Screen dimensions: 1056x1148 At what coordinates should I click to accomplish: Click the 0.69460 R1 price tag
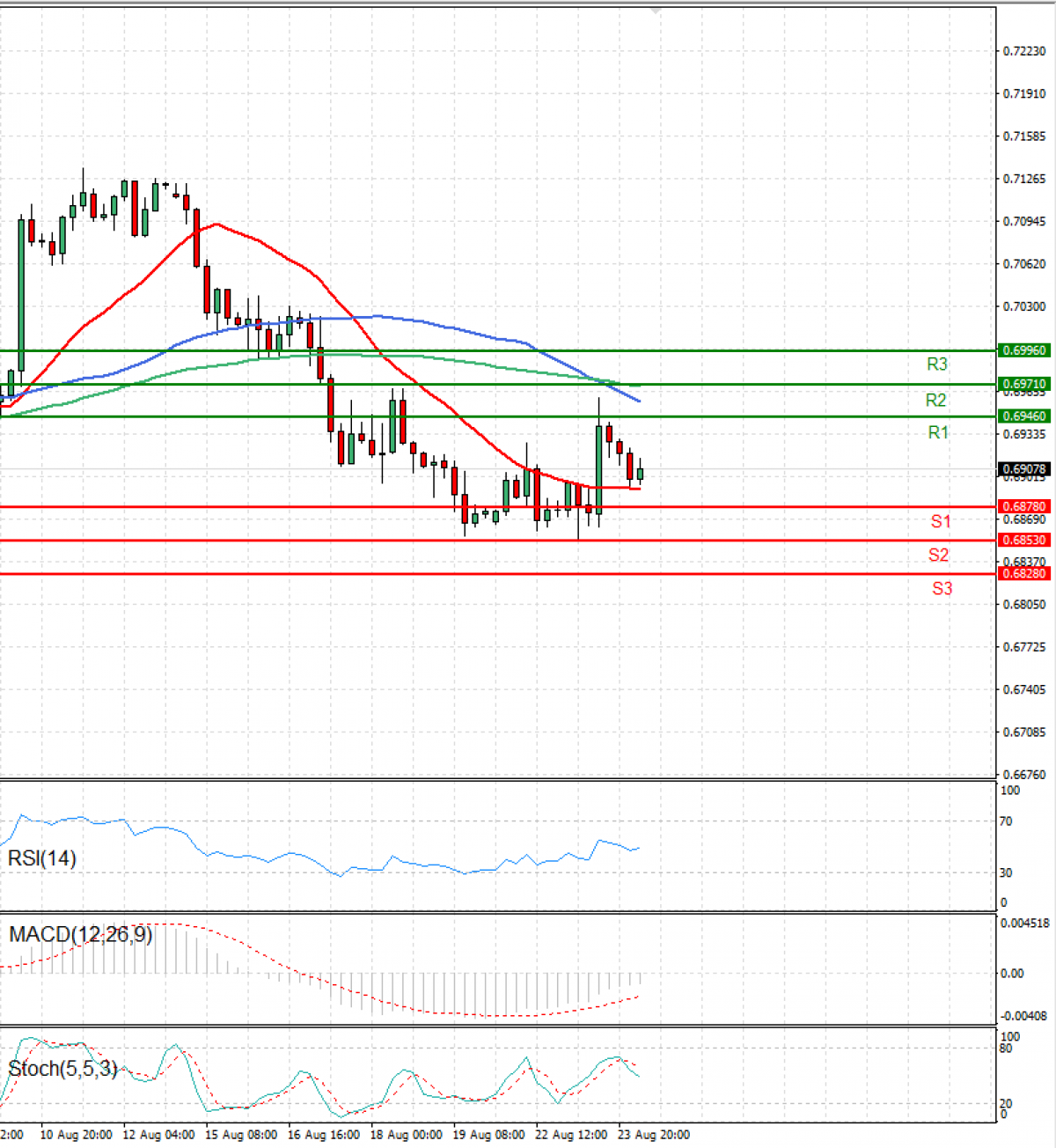1024,416
